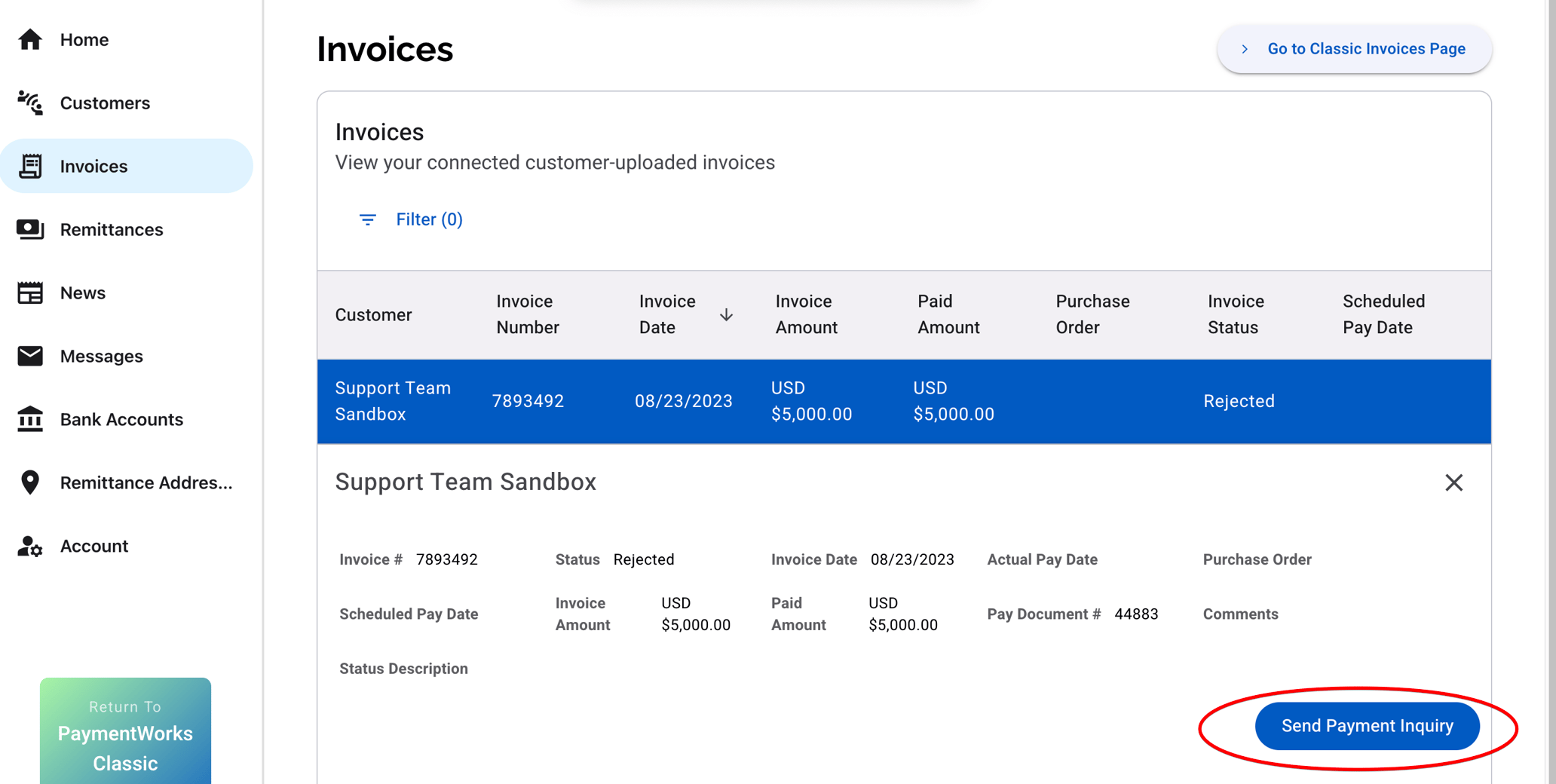Toggle Invoice Date sorting direction

pyautogui.click(x=726, y=315)
